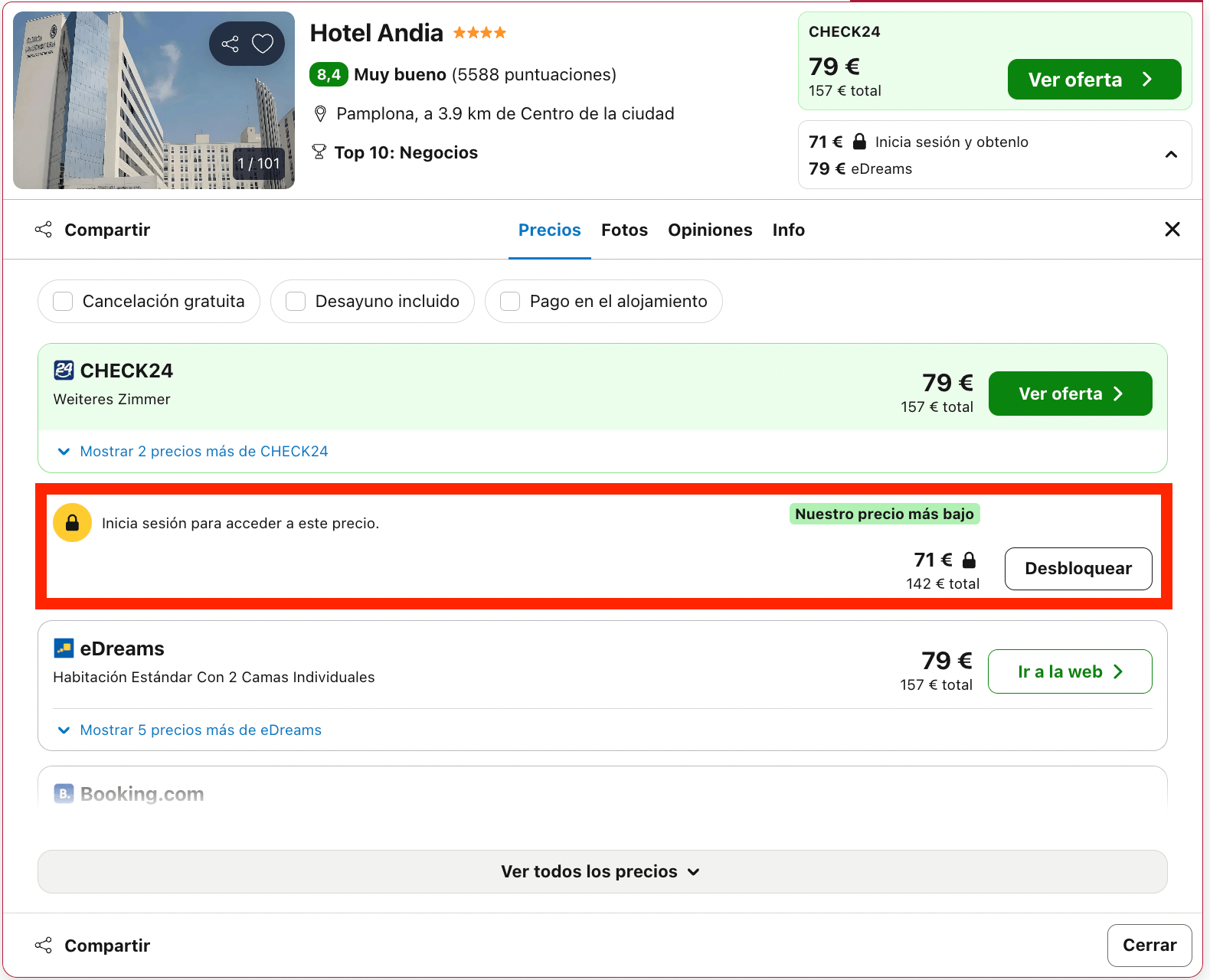
Task: Click the 79 € eDreams header price
Action: coord(861,168)
